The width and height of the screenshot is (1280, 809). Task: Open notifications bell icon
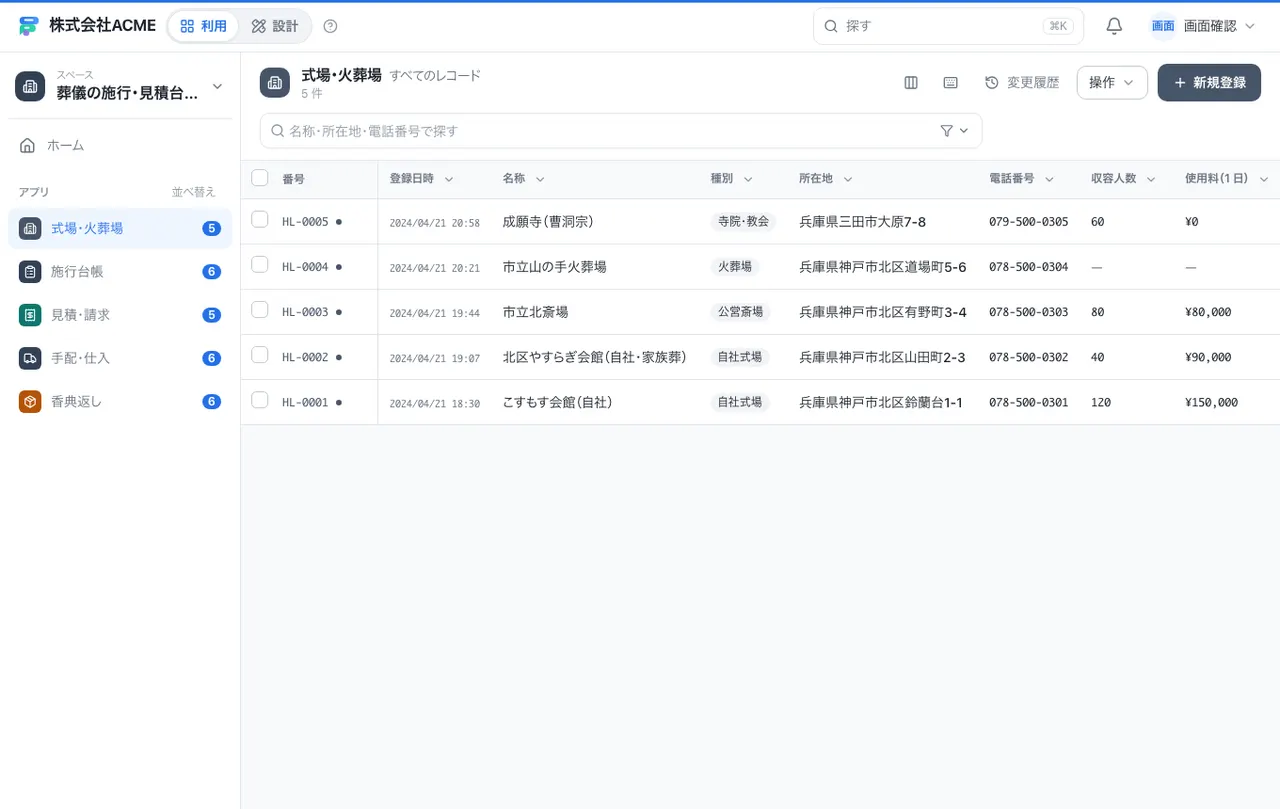coord(1114,26)
